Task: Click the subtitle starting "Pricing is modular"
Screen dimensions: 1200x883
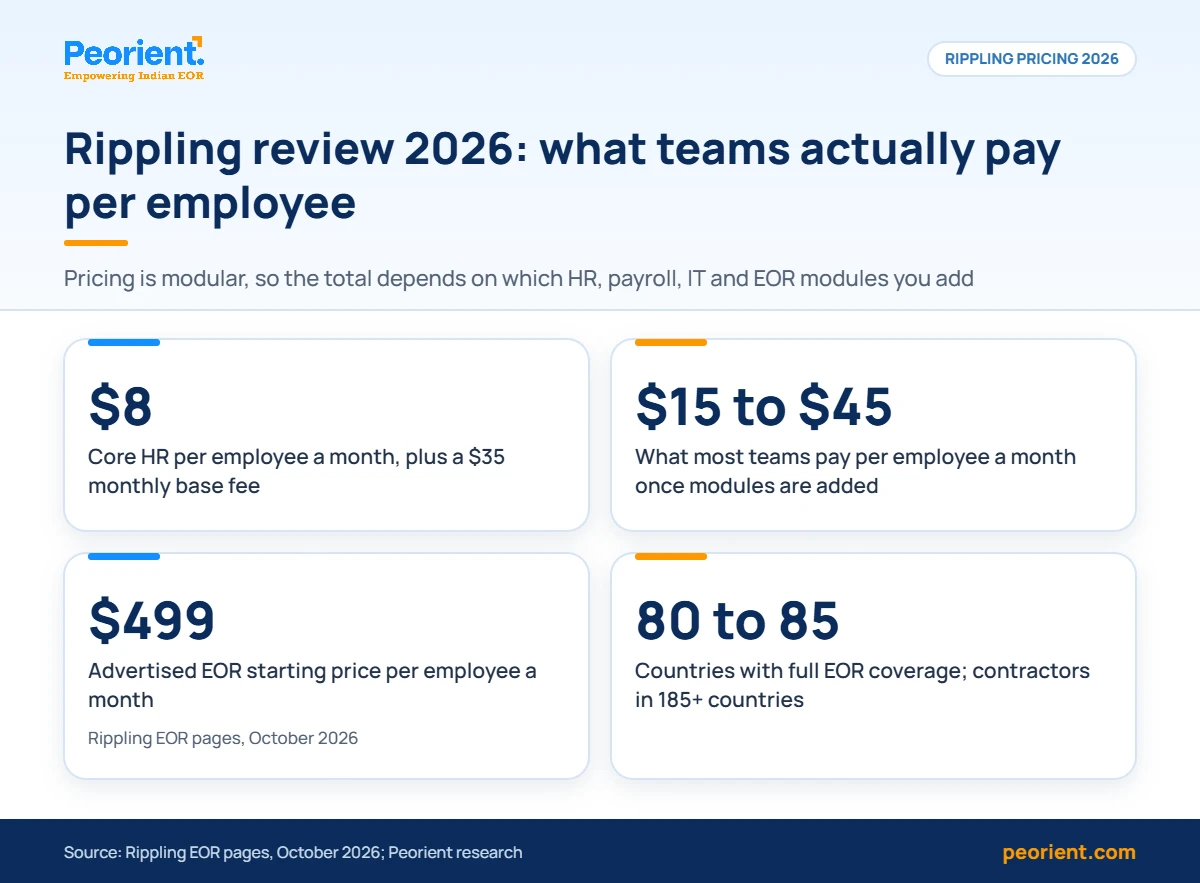Action: tap(519, 278)
